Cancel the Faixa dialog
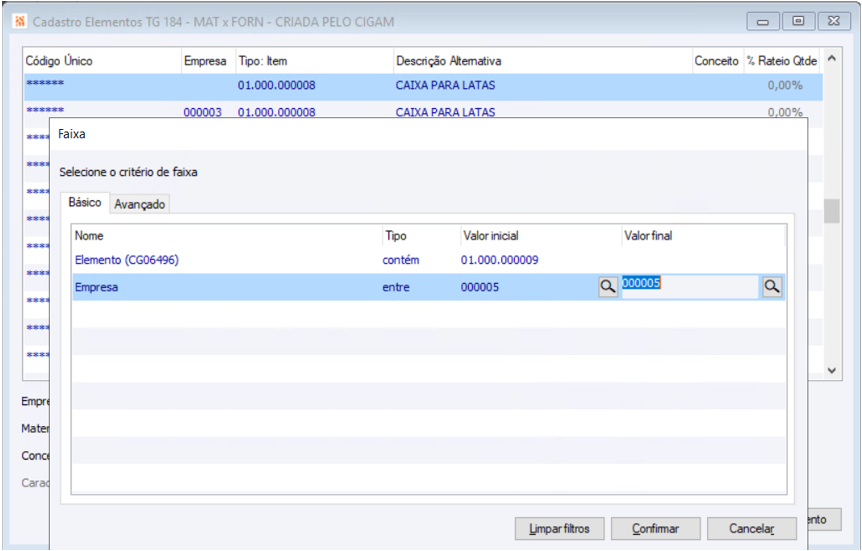 [752, 528]
